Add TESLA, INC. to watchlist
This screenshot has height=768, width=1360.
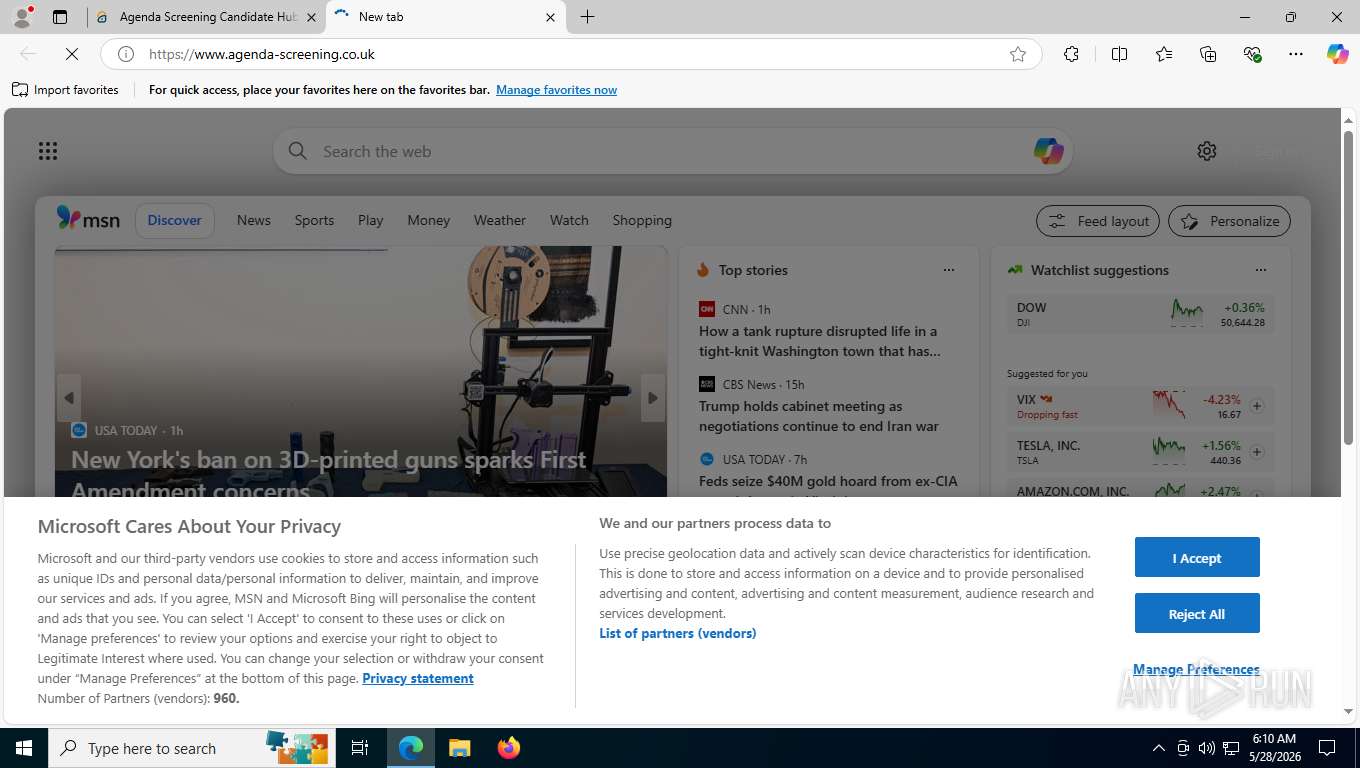point(1257,452)
